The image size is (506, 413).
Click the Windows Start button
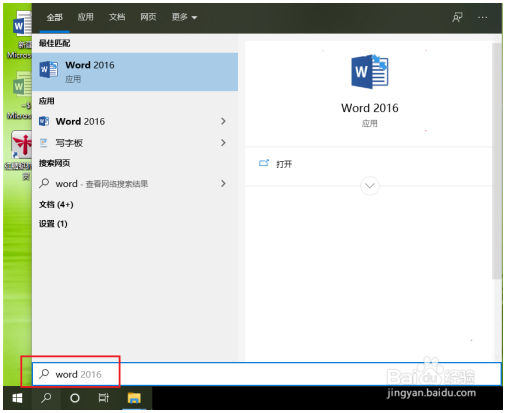click(17, 398)
